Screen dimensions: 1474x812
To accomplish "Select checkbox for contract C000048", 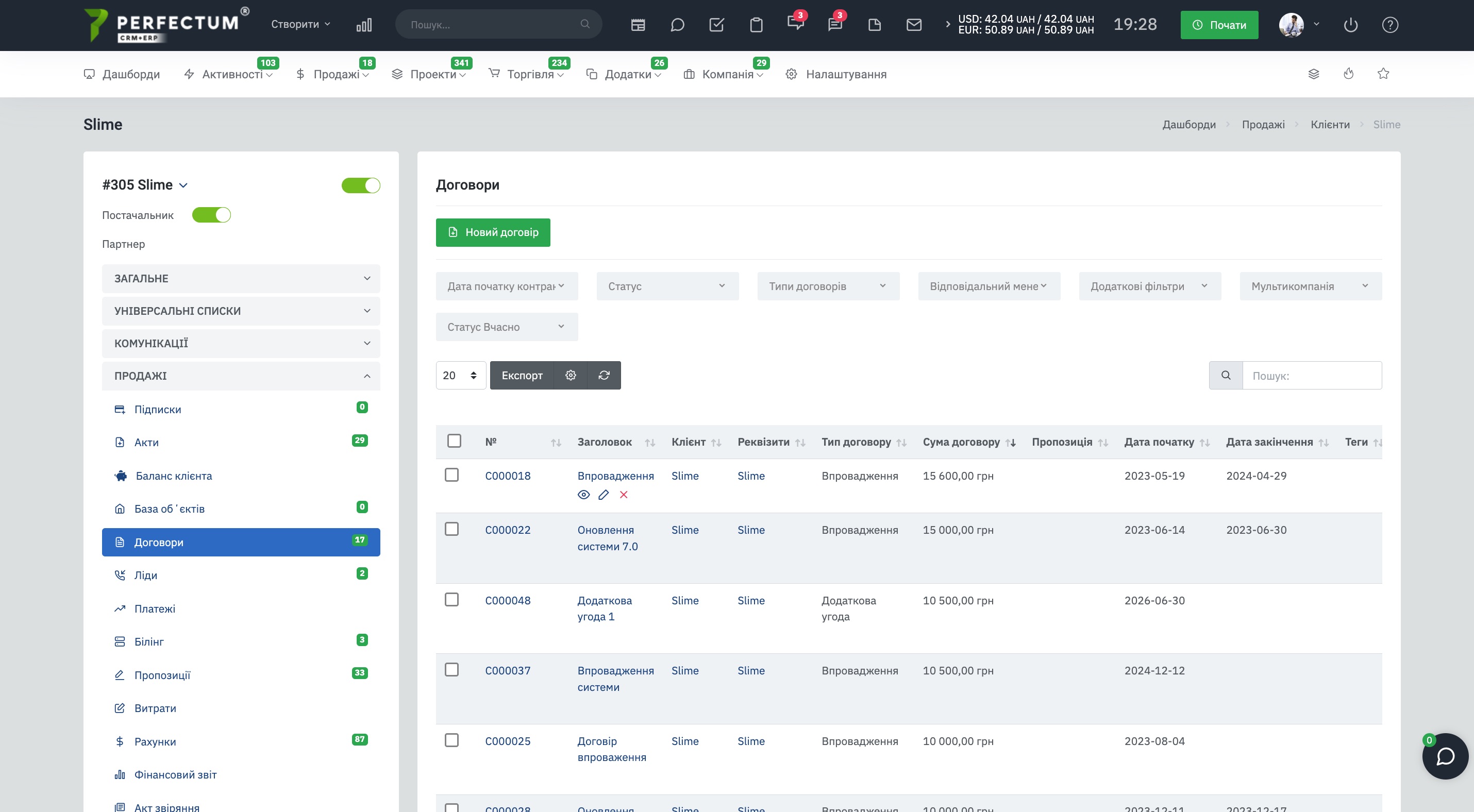I will coord(452,599).
